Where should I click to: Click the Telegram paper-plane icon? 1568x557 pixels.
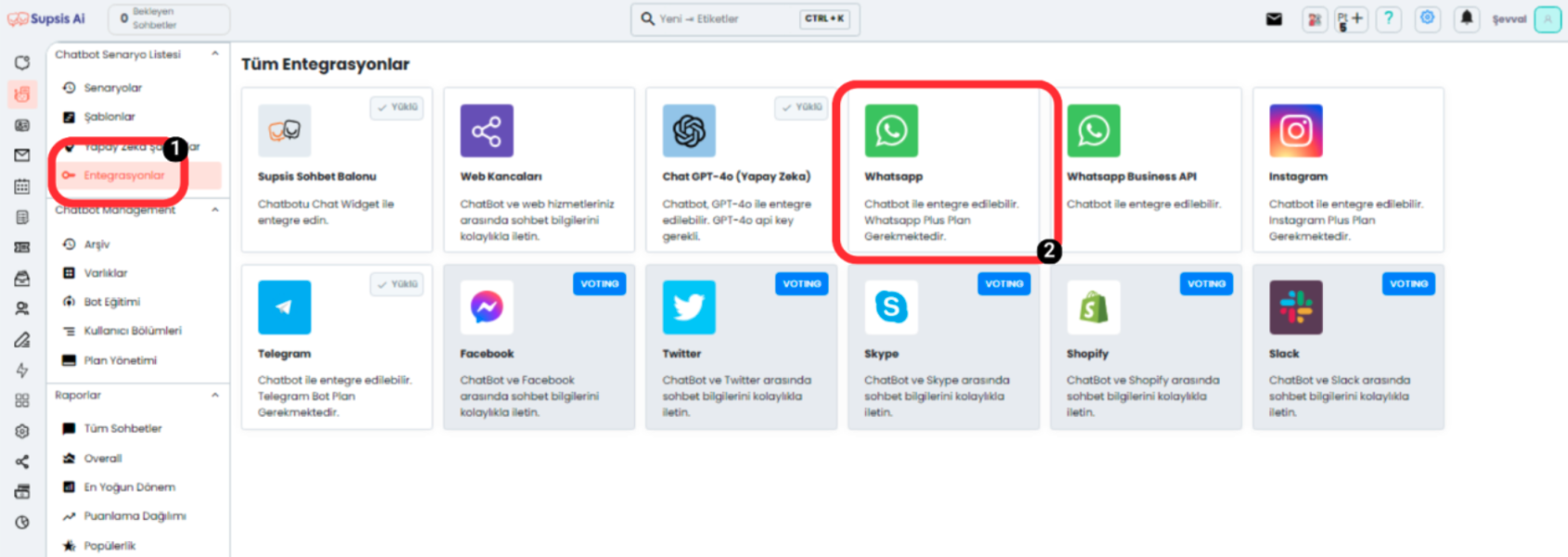(284, 307)
